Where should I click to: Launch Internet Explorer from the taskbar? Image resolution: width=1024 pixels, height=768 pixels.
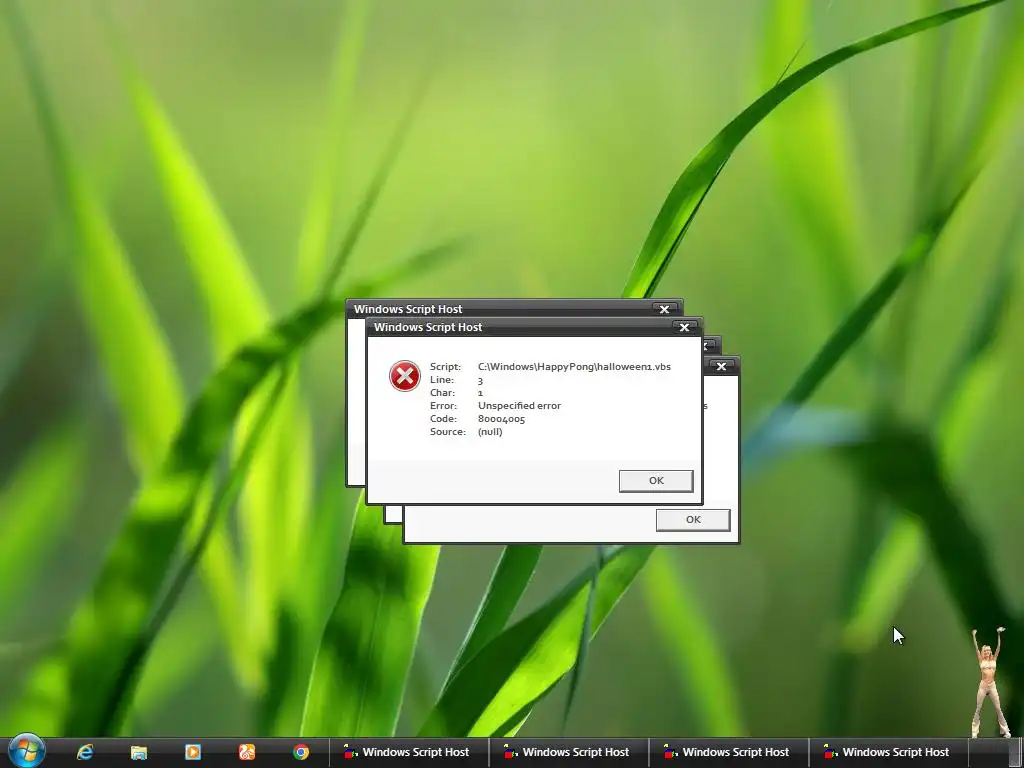pyautogui.click(x=85, y=752)
